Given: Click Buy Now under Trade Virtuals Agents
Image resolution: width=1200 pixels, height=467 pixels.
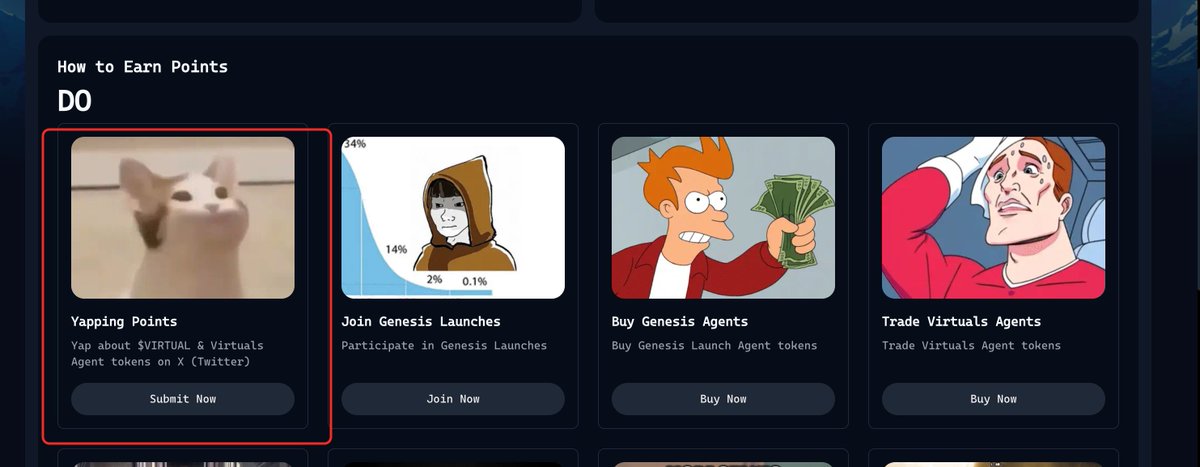Looking at the screenshot, I should coord(993,399).
